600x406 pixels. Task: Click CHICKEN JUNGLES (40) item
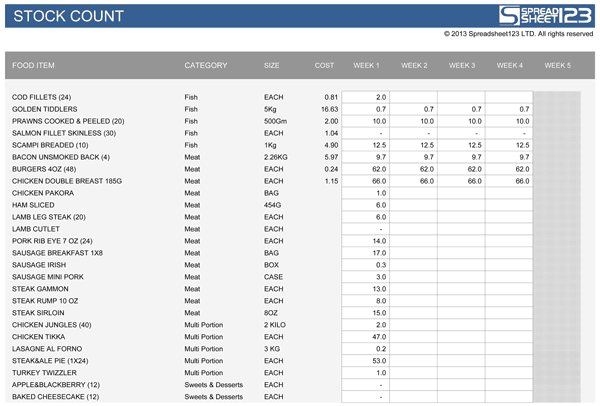coord(52,325)
